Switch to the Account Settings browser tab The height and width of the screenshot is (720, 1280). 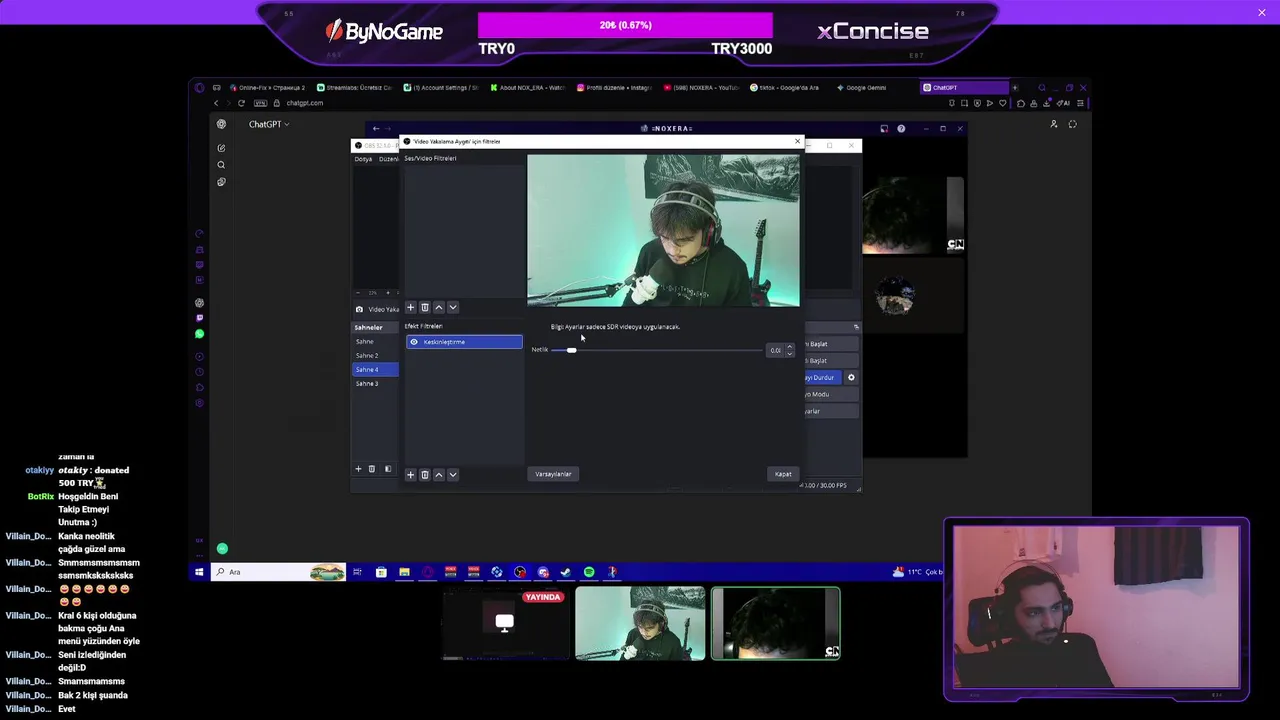[443, 87]
